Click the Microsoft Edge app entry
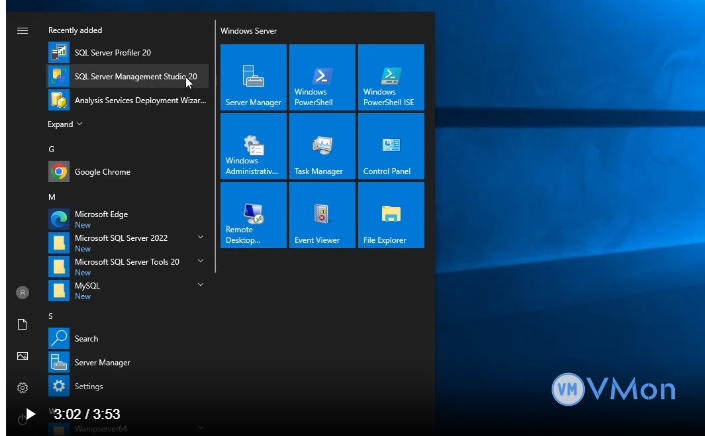Viewport: 705px width, 436px height. click(100, 215)
